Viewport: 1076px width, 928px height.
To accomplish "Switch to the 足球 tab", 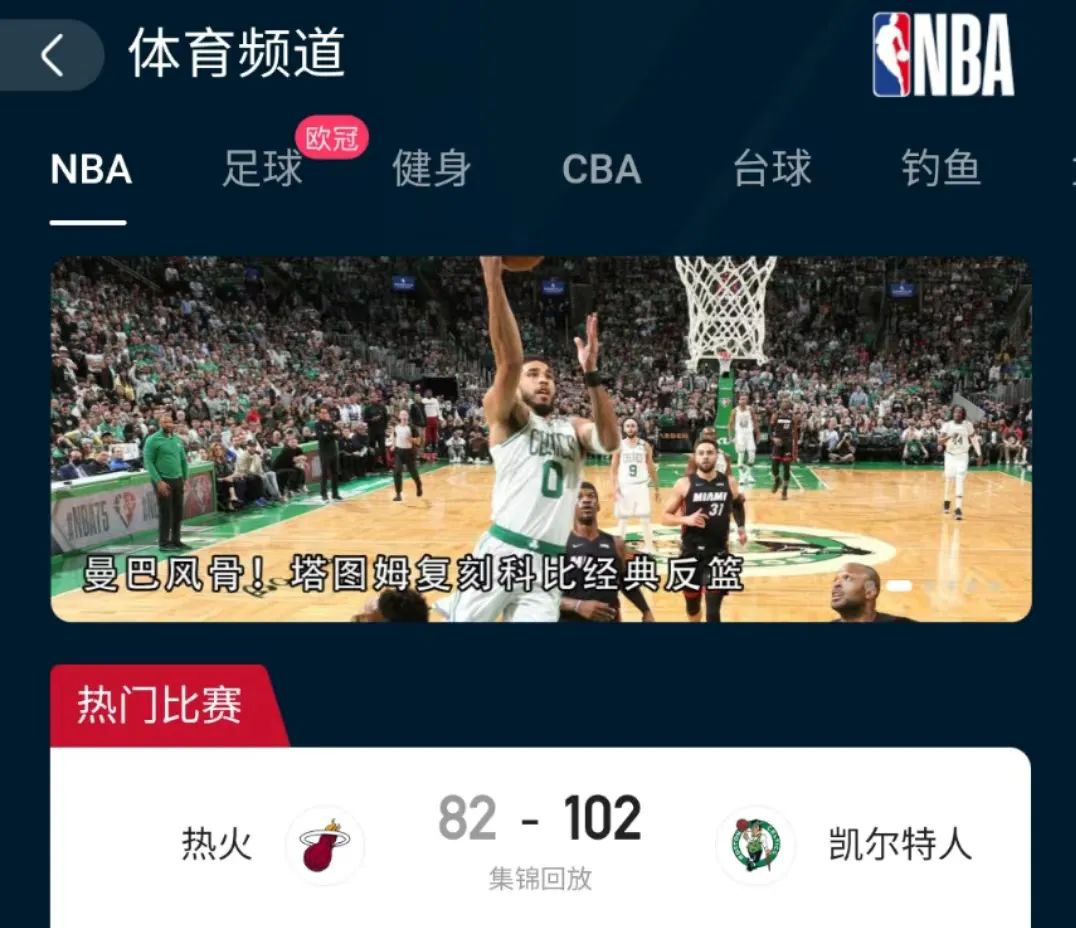I will tap(262, 170).
